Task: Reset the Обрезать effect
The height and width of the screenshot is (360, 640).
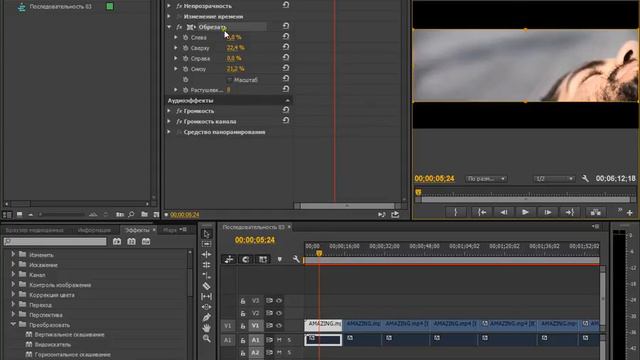Action: (x=286, y=26)
